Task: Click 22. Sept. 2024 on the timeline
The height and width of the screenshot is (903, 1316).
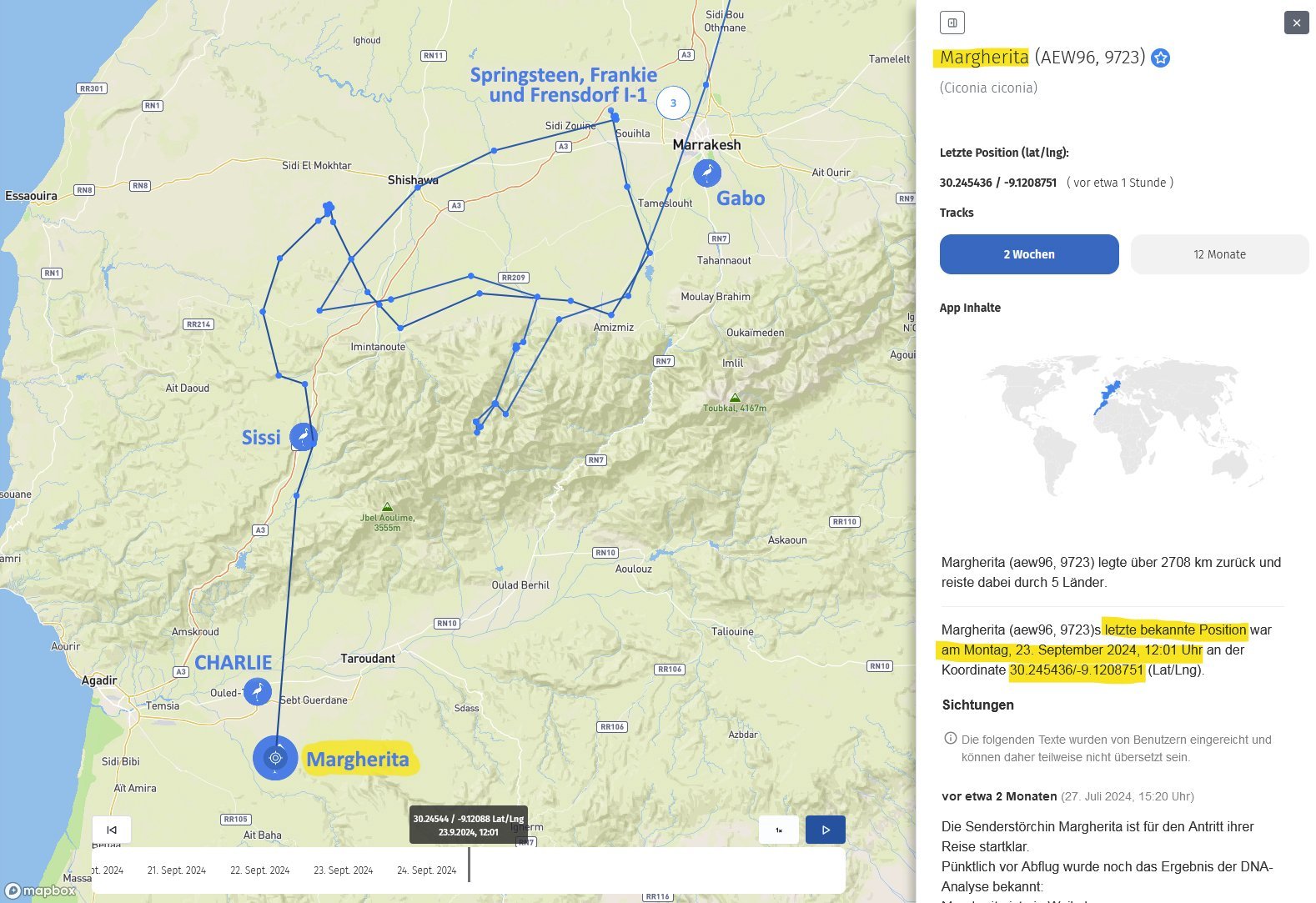Action: click(x=259, y=870)
